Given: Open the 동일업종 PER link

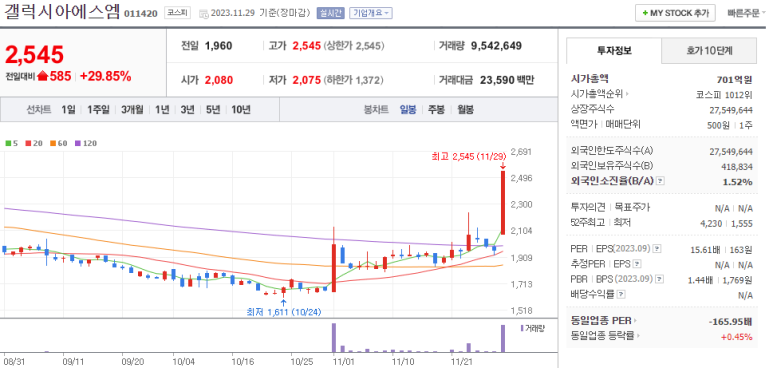Looking at the screenshot, I should (603, 321).
